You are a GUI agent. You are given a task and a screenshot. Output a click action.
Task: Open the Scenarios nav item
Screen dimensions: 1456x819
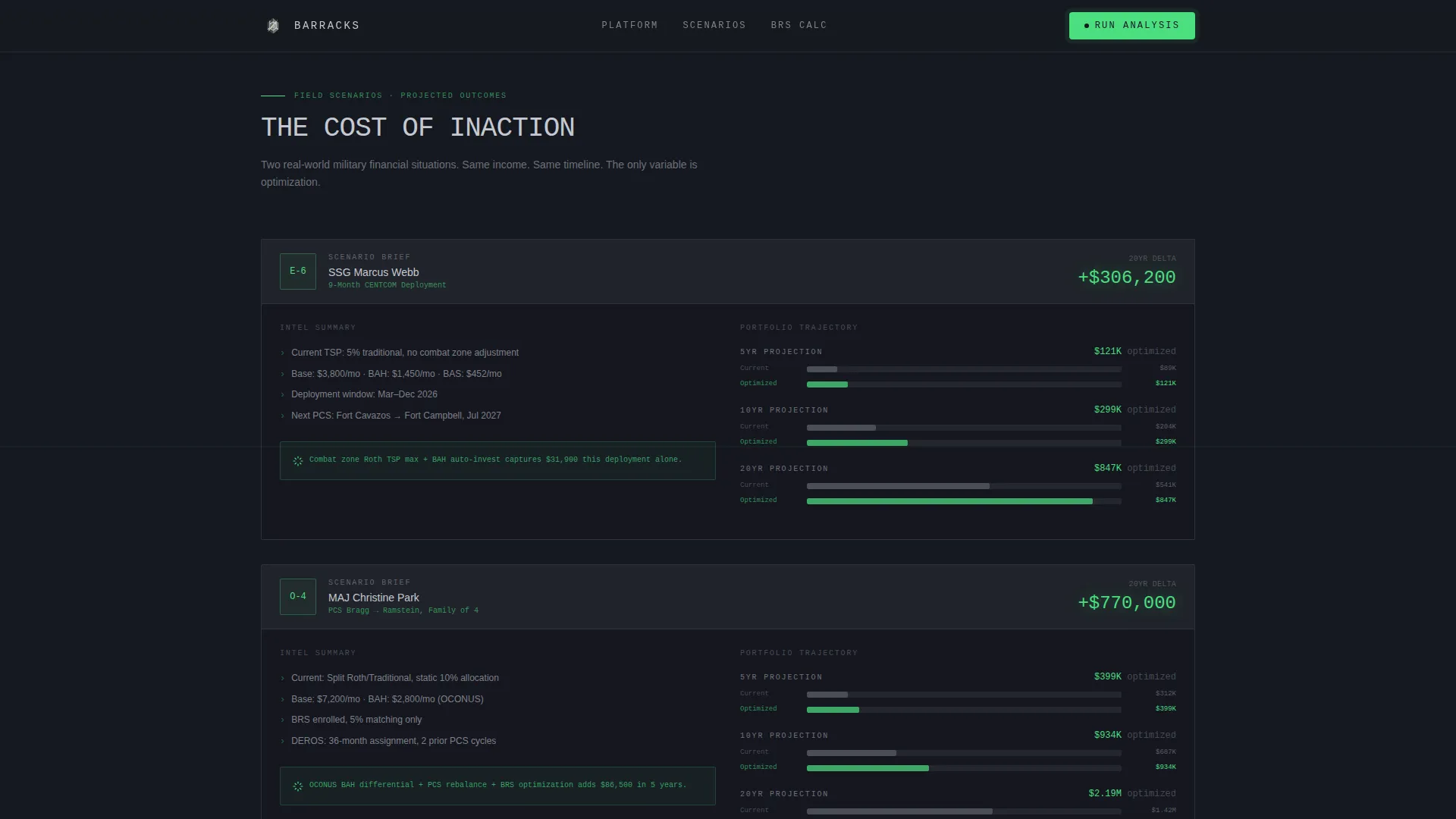(x=714, y=26)
